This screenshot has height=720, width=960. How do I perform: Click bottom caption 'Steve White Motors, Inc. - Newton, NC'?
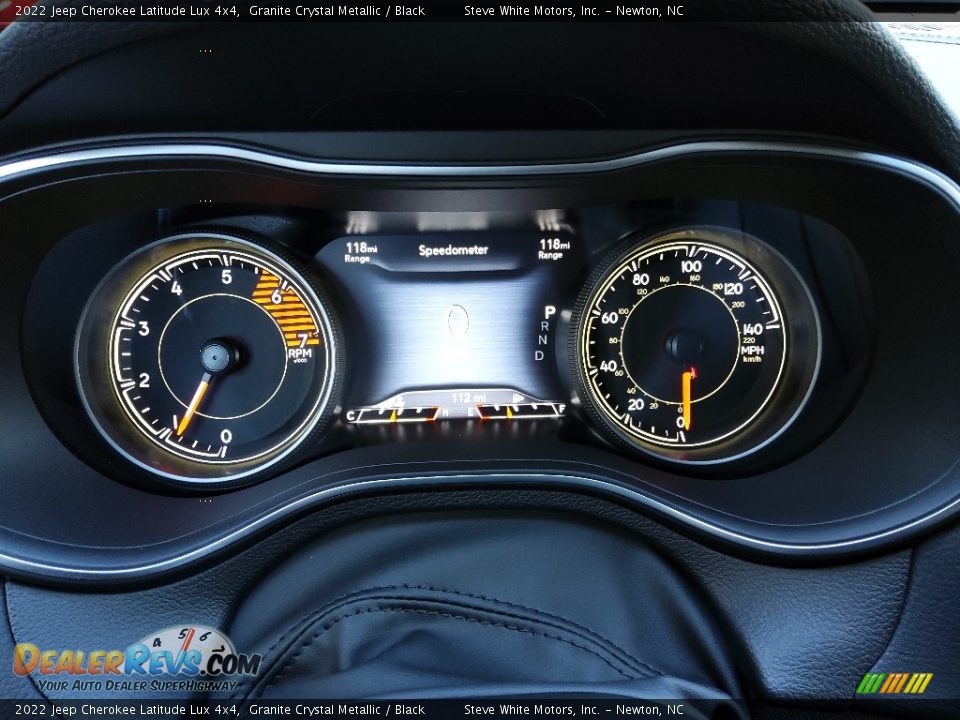(574, 710)
